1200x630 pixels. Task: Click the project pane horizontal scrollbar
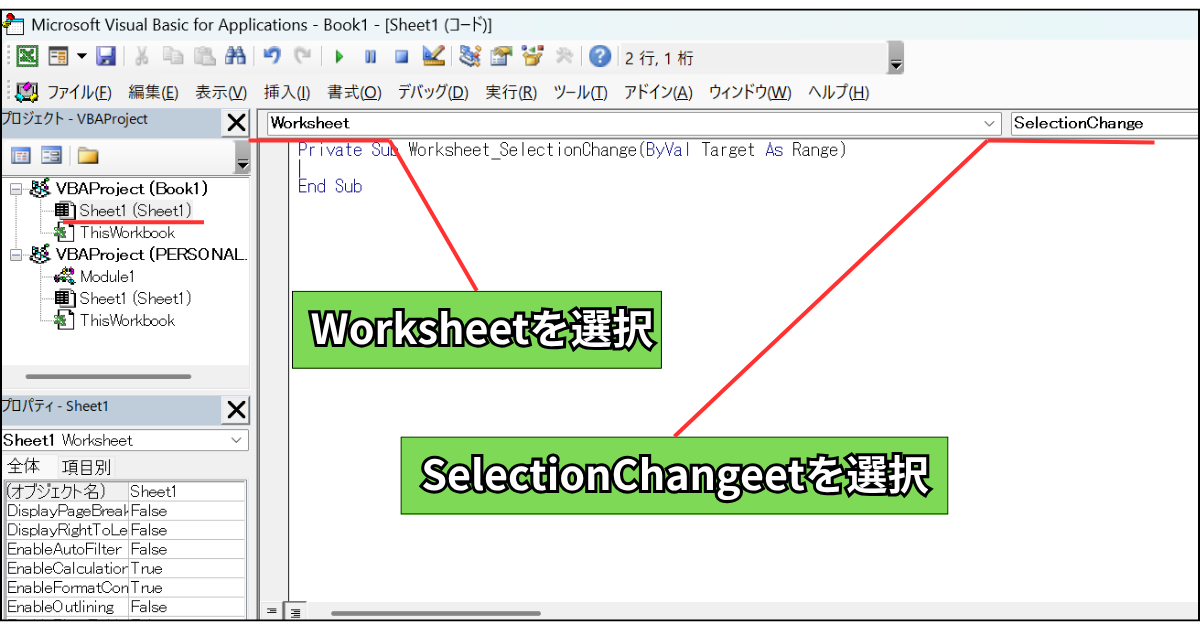107,377
